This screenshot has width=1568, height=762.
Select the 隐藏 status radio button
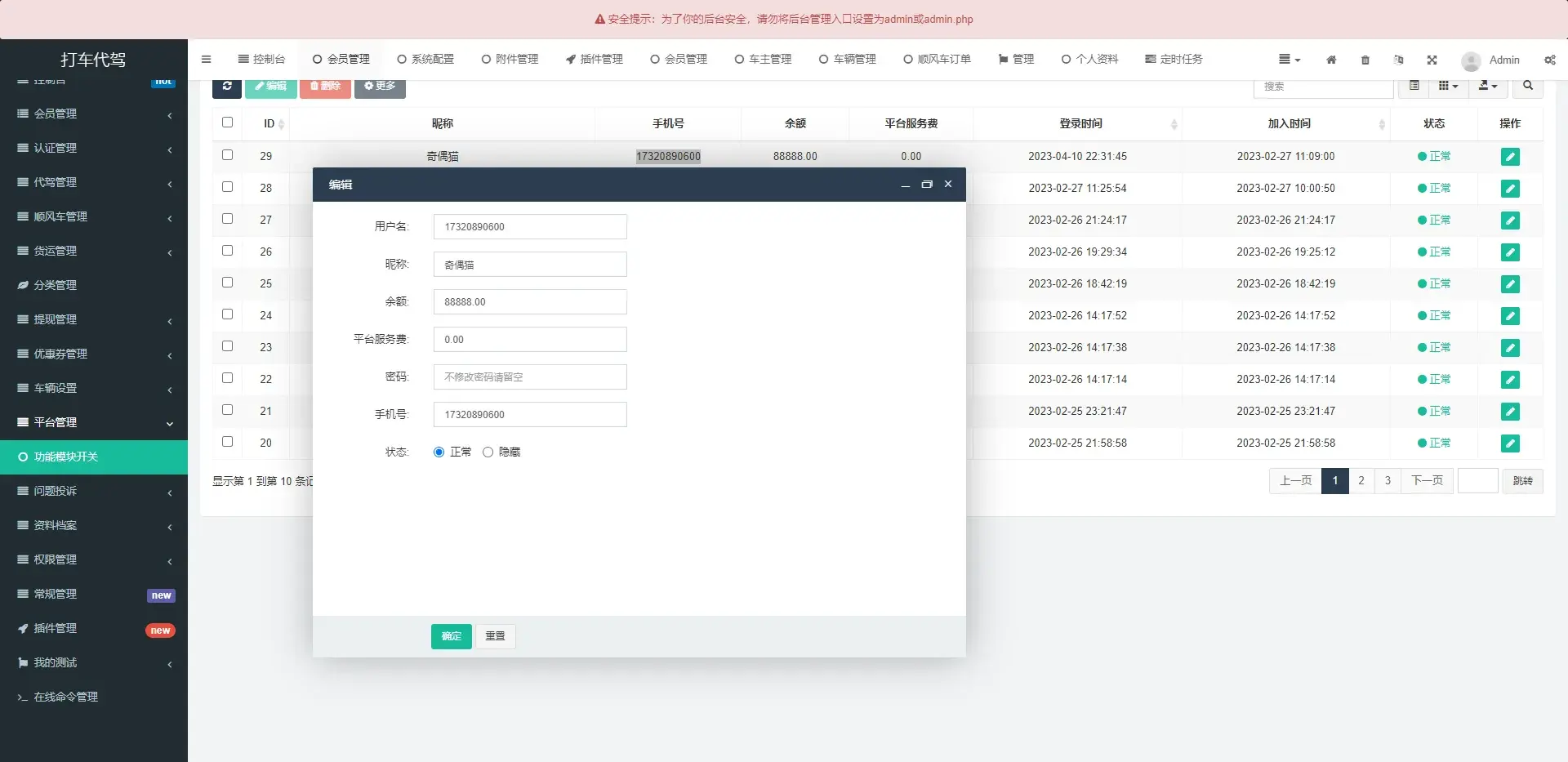click(x=488, y=452)
